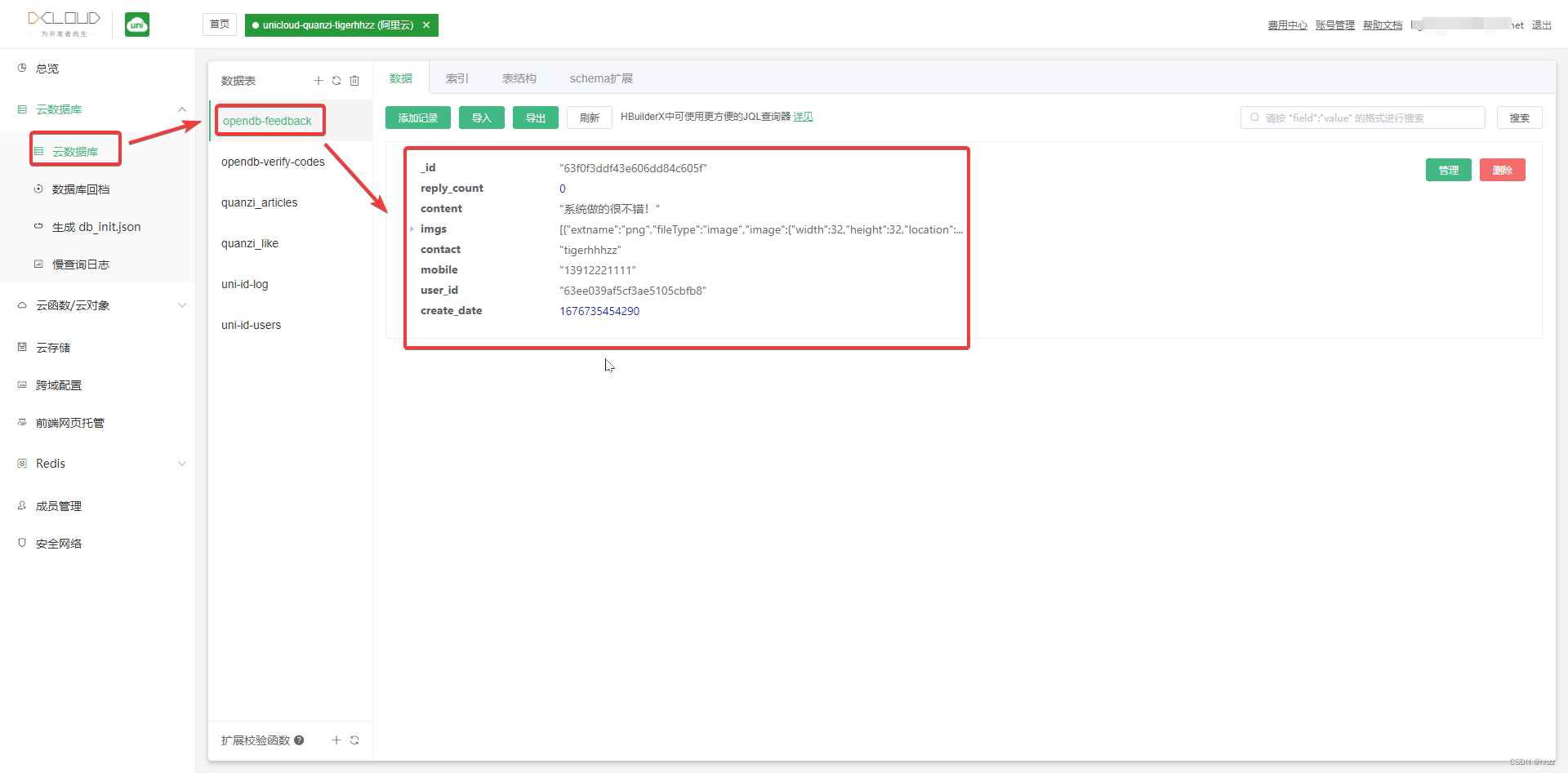This screenshot has width=1568, height=773.
Task: Open the 账号管理 link
Action: (1335, 25)
